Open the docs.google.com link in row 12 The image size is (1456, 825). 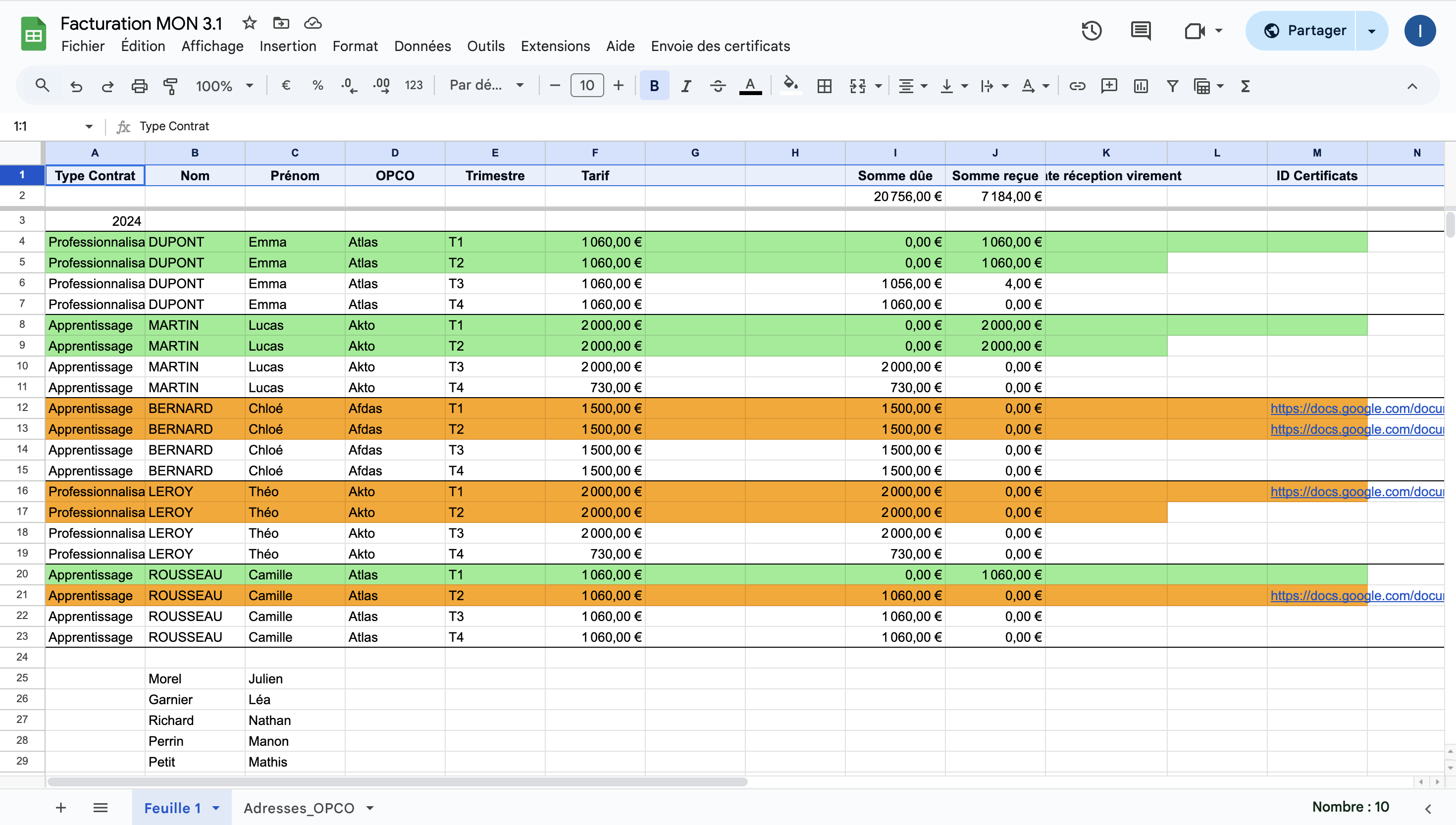[x=1357, y=409]
